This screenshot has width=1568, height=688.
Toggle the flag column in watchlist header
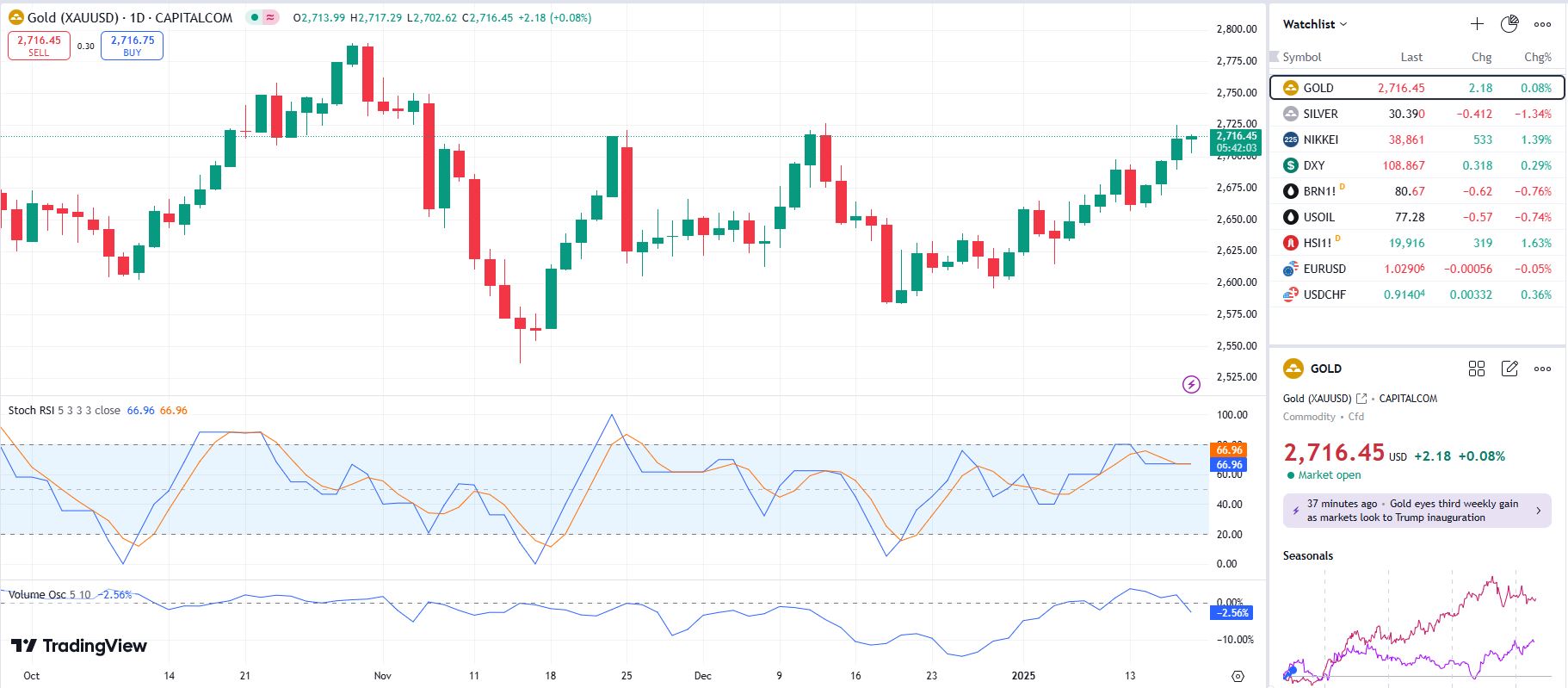[x=1275, y=57]
